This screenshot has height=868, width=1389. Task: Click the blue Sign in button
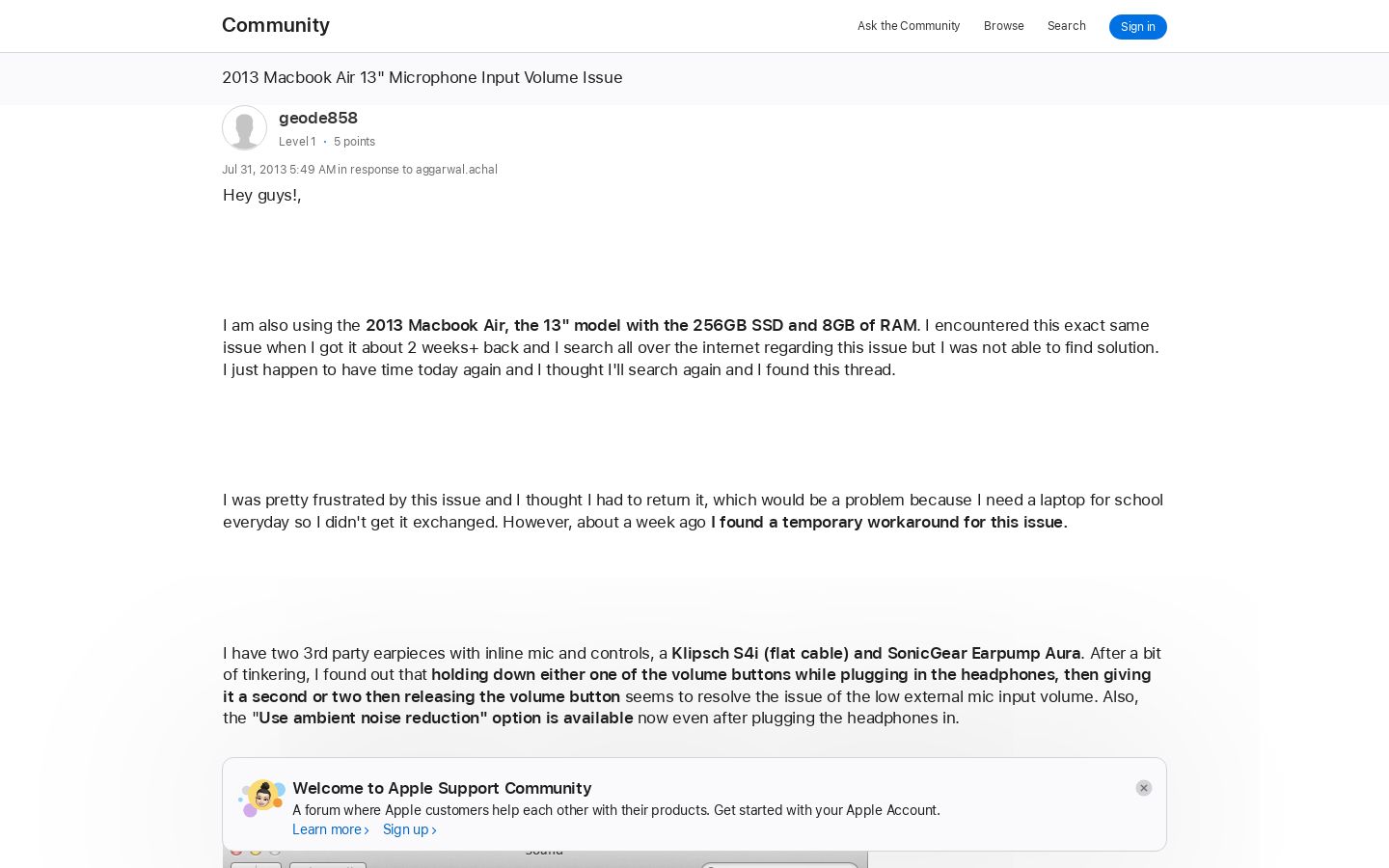pyautogui.click(x=1138, y=27)
